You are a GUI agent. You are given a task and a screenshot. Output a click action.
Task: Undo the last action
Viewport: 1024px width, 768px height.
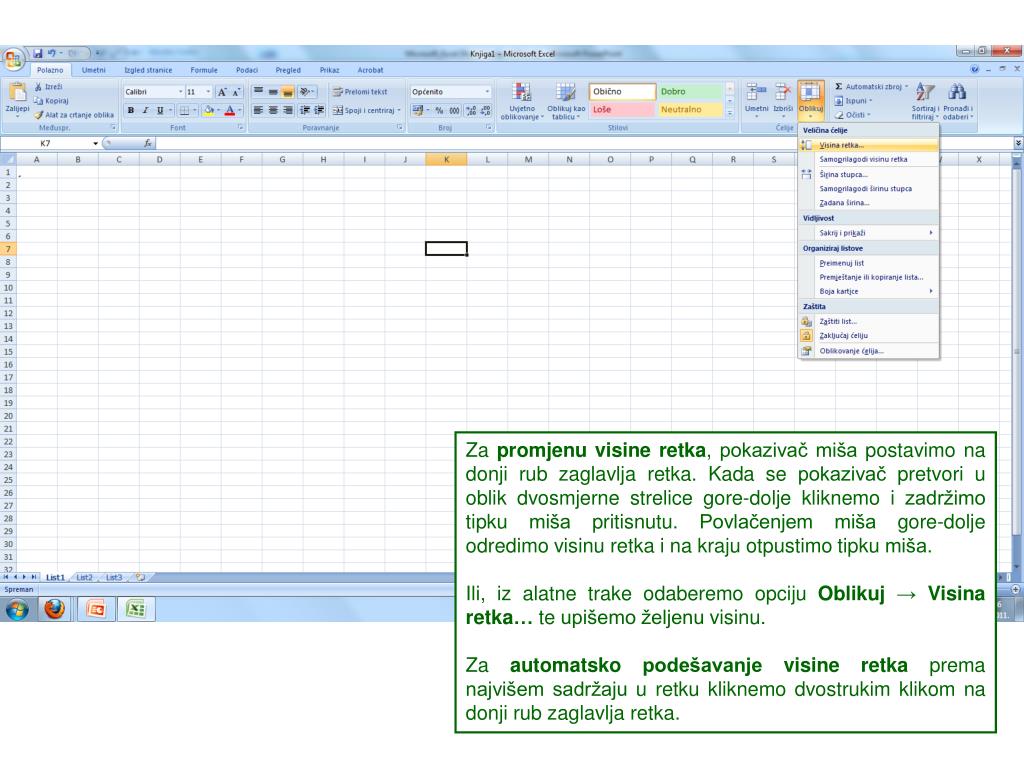click(x=52, y=54)
